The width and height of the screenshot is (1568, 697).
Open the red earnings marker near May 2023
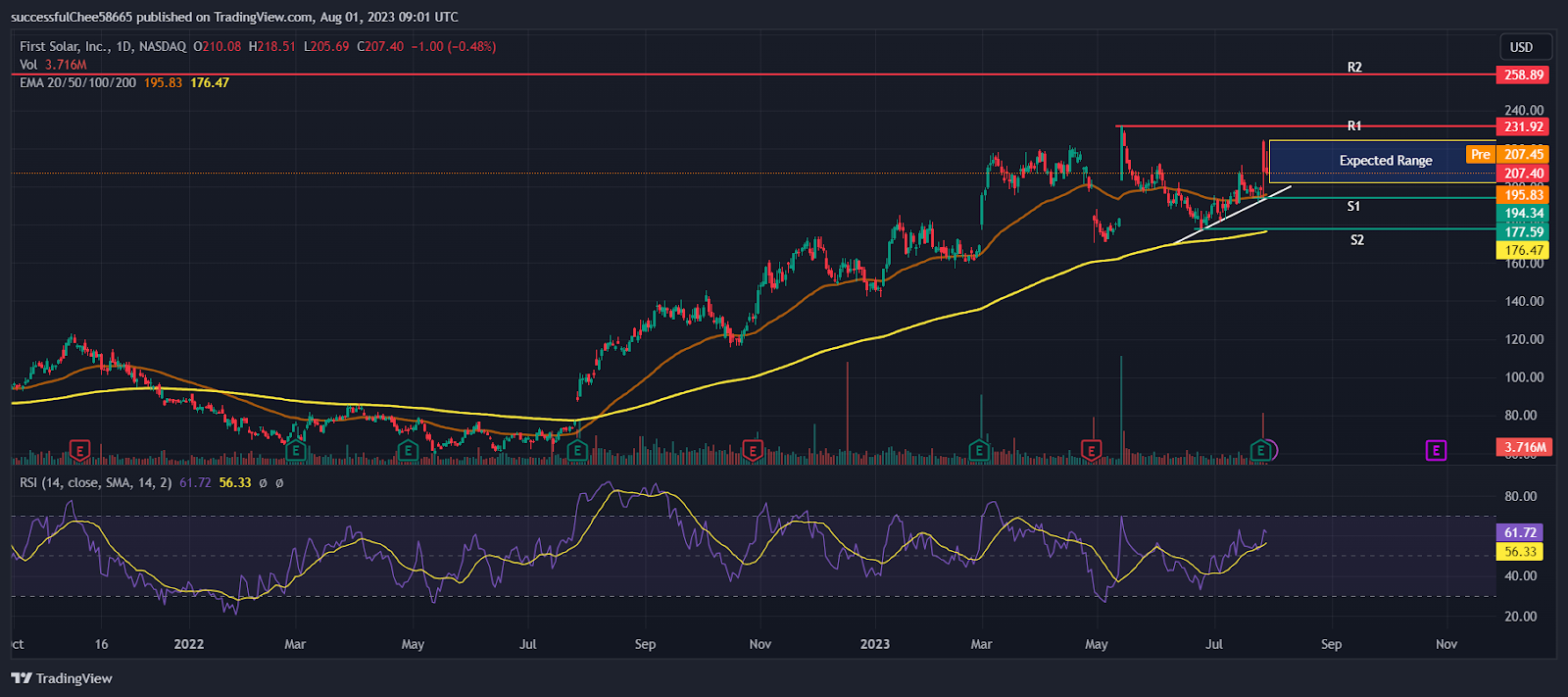[x=1092, y=451]
